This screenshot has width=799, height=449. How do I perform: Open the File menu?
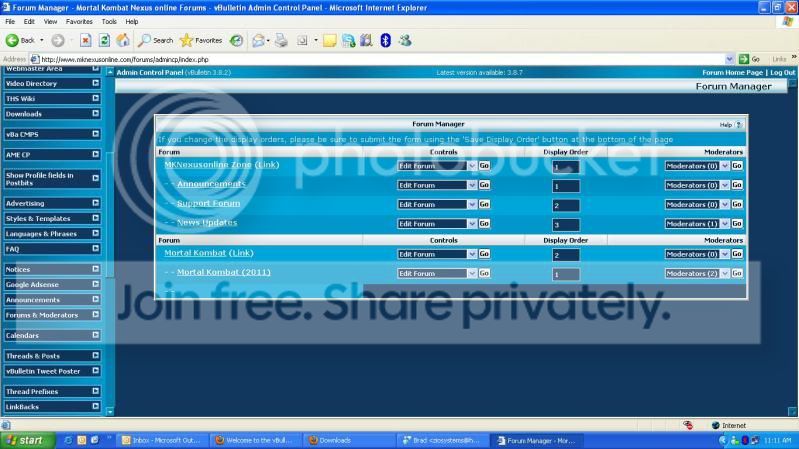pos(10,21)
